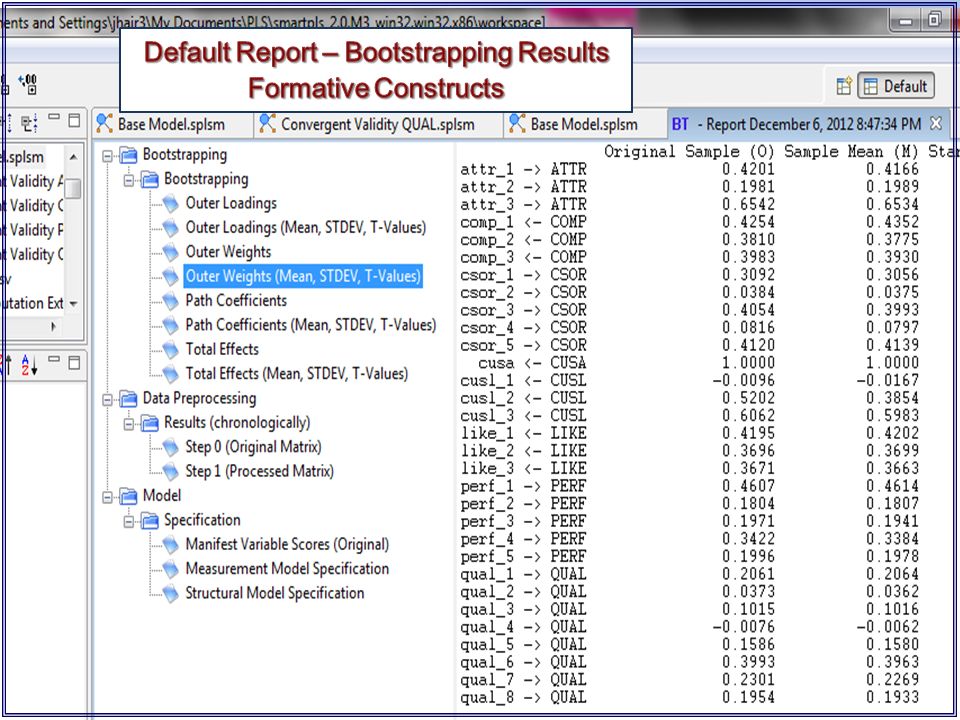Click the horizontal scroll right arrow in projects panel
Image resolution: width=960 pixels, height=720 pixels.
(x=54, y=326)
